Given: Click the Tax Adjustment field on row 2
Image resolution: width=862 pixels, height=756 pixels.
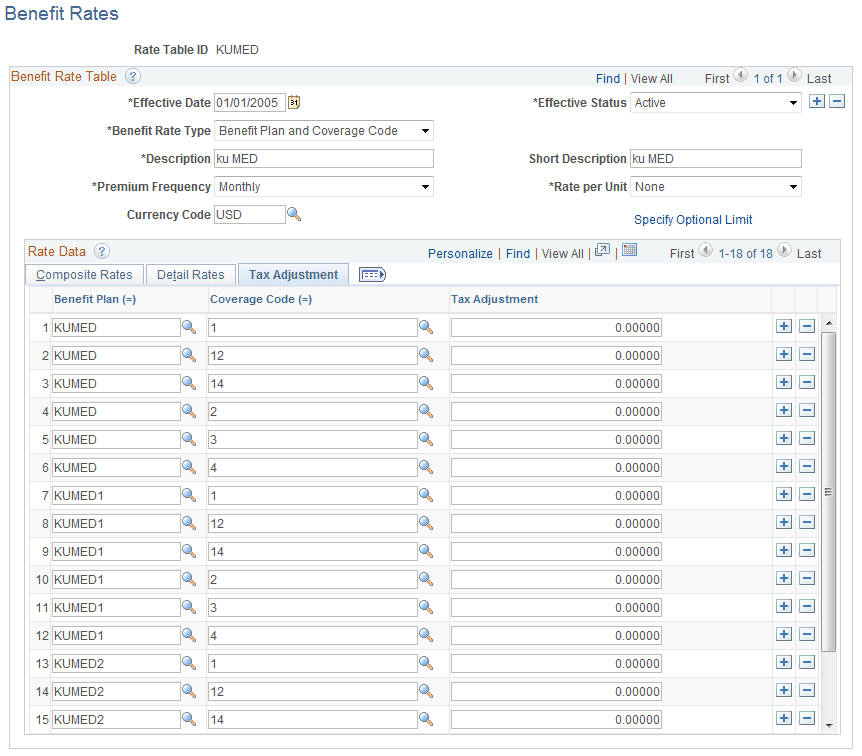Looking at the screenshot, I should pos(557,355).
